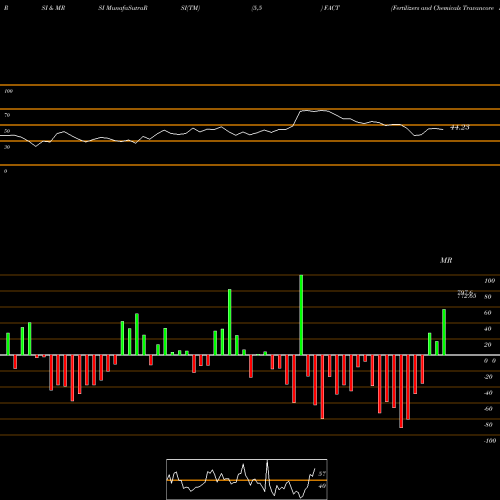Click '-80' on the MR right axis
The height and width of the screenshot is (500, 500).
[x=488, y=425]
